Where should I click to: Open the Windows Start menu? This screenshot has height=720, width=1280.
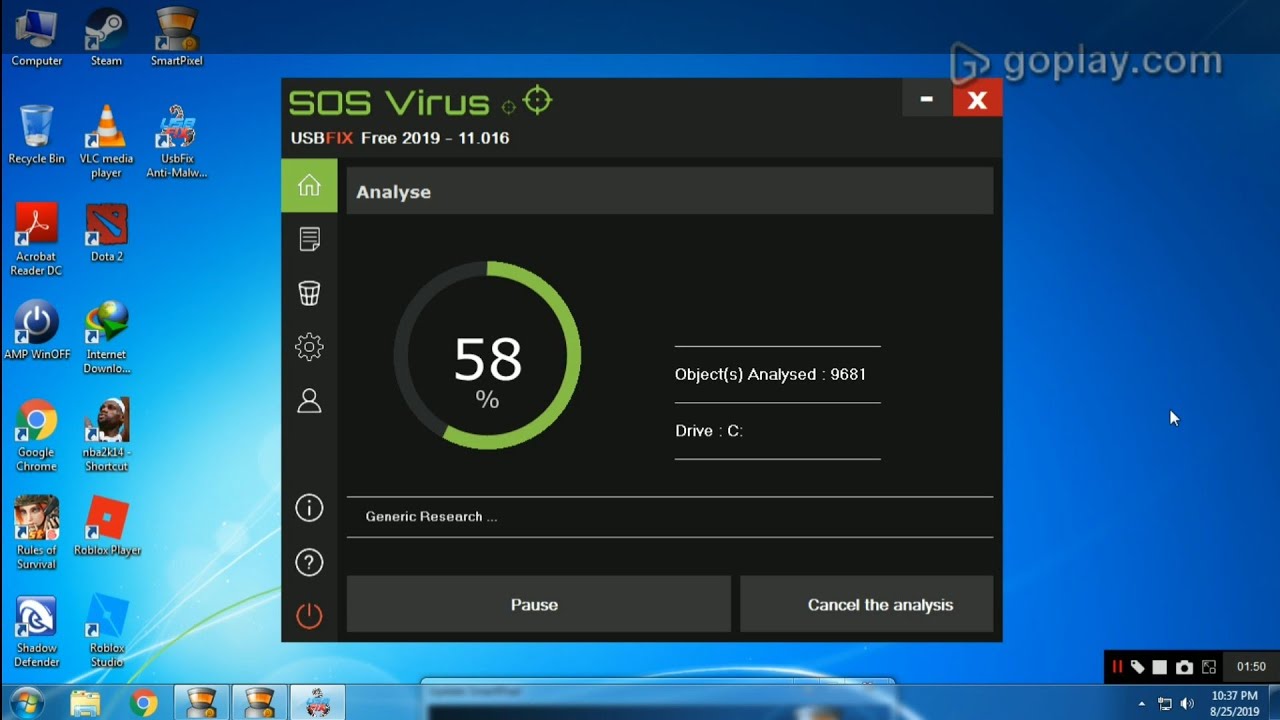[x=27, y=703]
